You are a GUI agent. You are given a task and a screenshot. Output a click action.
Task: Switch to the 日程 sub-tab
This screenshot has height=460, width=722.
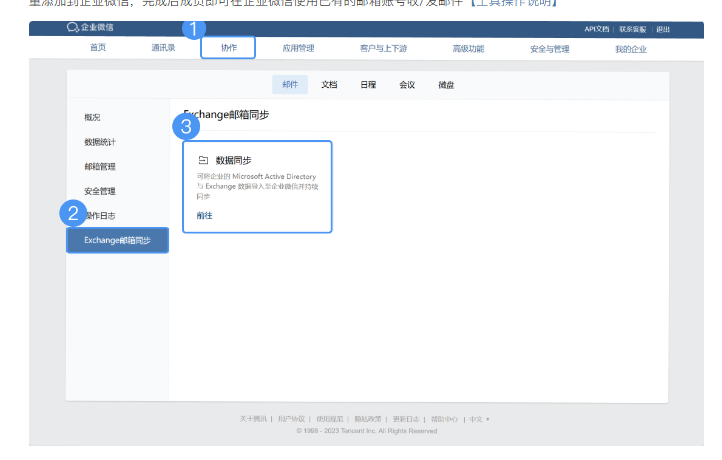pos(368,85)
